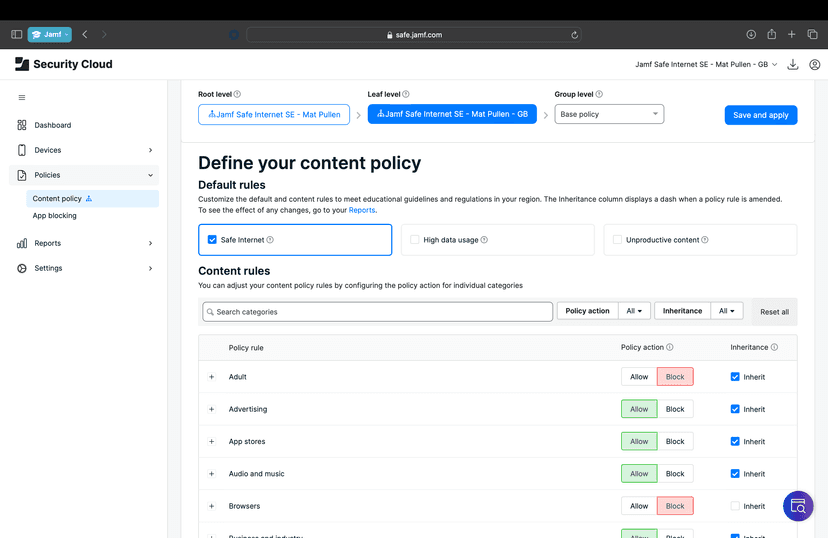The width and height of the screenshot is (828, 538).
Task: Expand the Settings menu item
Action: click(84, 268)
